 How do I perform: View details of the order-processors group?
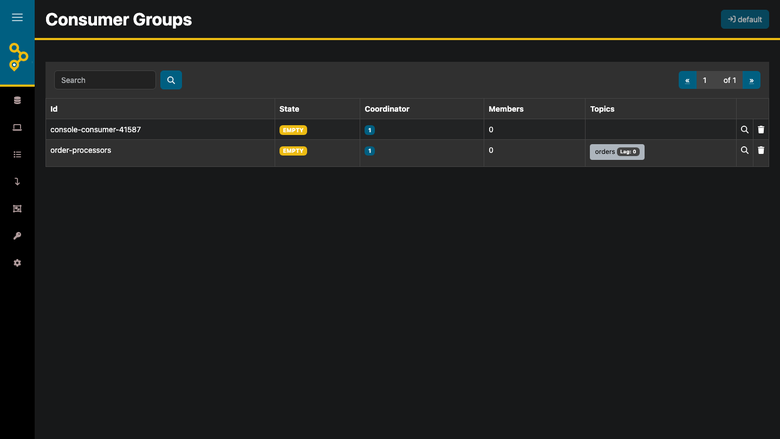pos(744,150)
